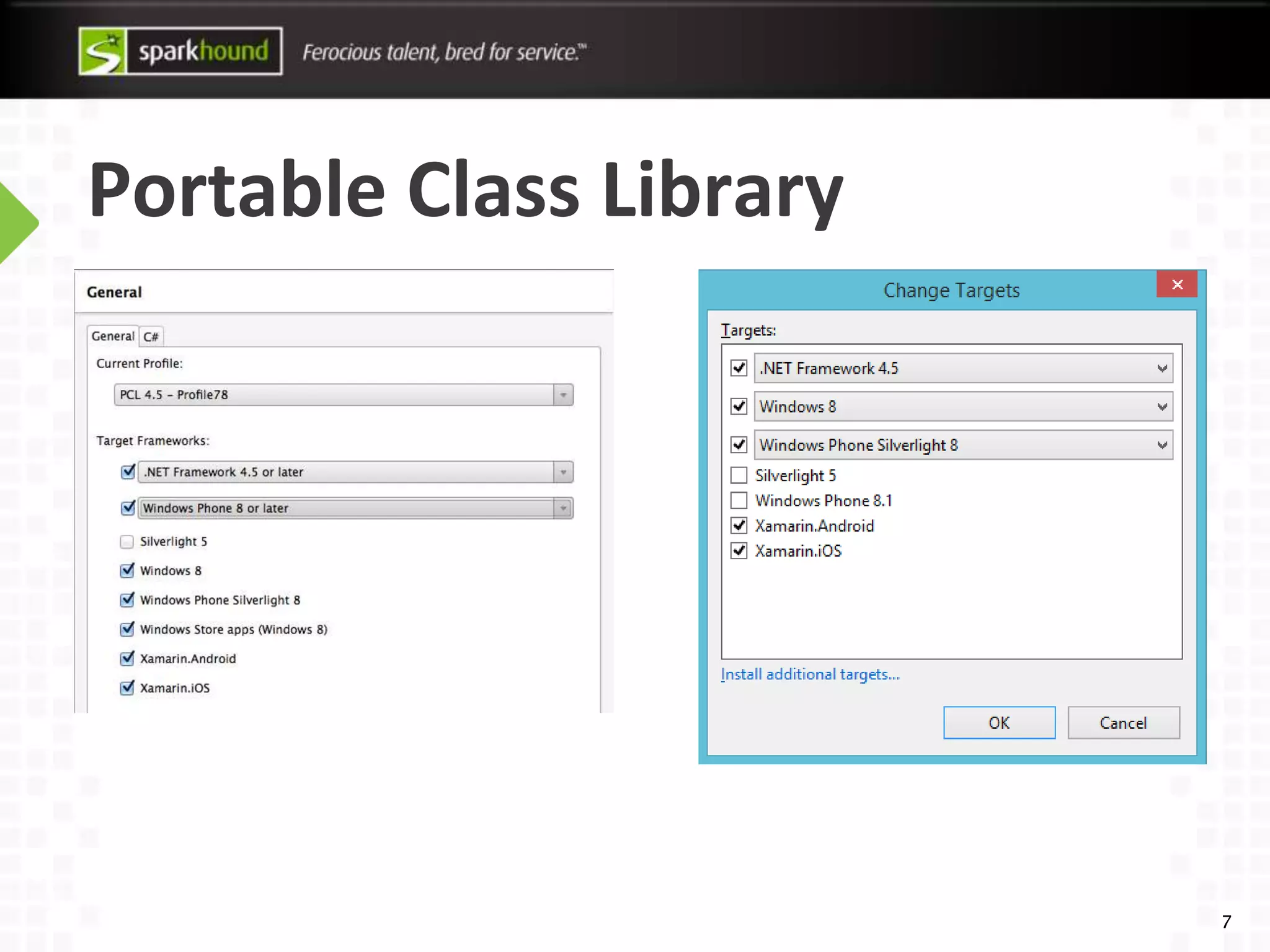Expand the Windows Phone 8 or later dropdown

355,508
